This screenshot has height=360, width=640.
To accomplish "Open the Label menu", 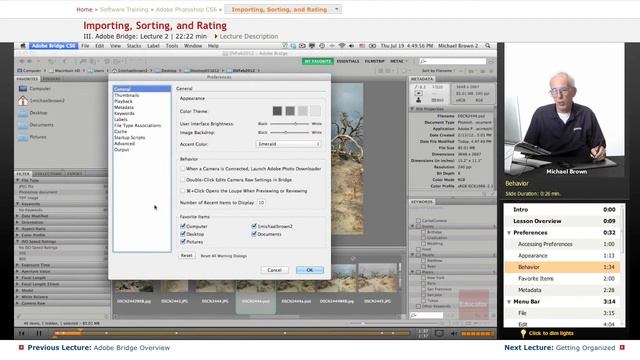I will point(153,46).
